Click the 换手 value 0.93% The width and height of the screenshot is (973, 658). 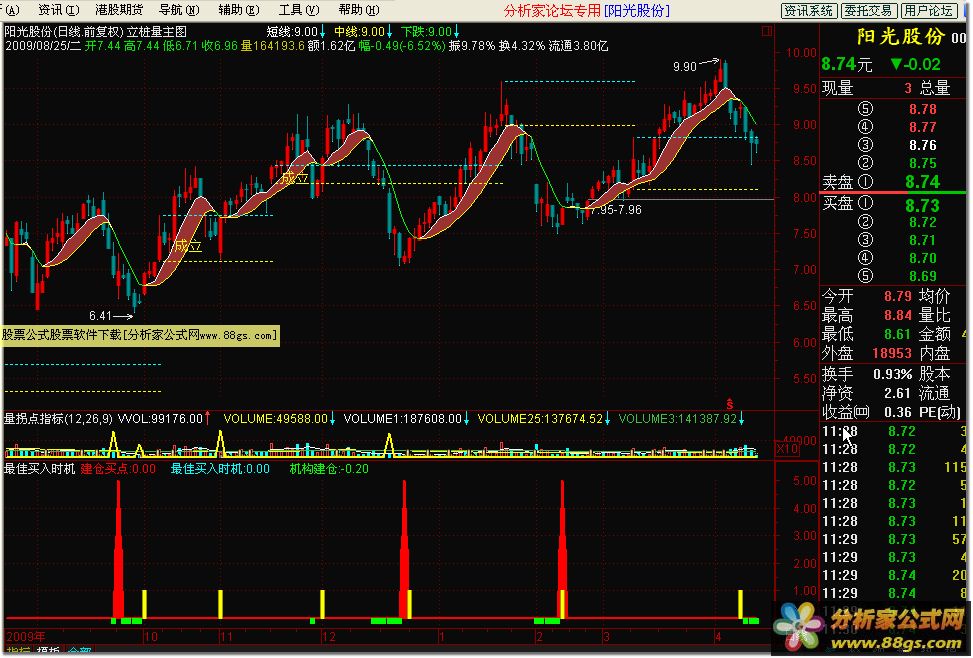(892, 375)
